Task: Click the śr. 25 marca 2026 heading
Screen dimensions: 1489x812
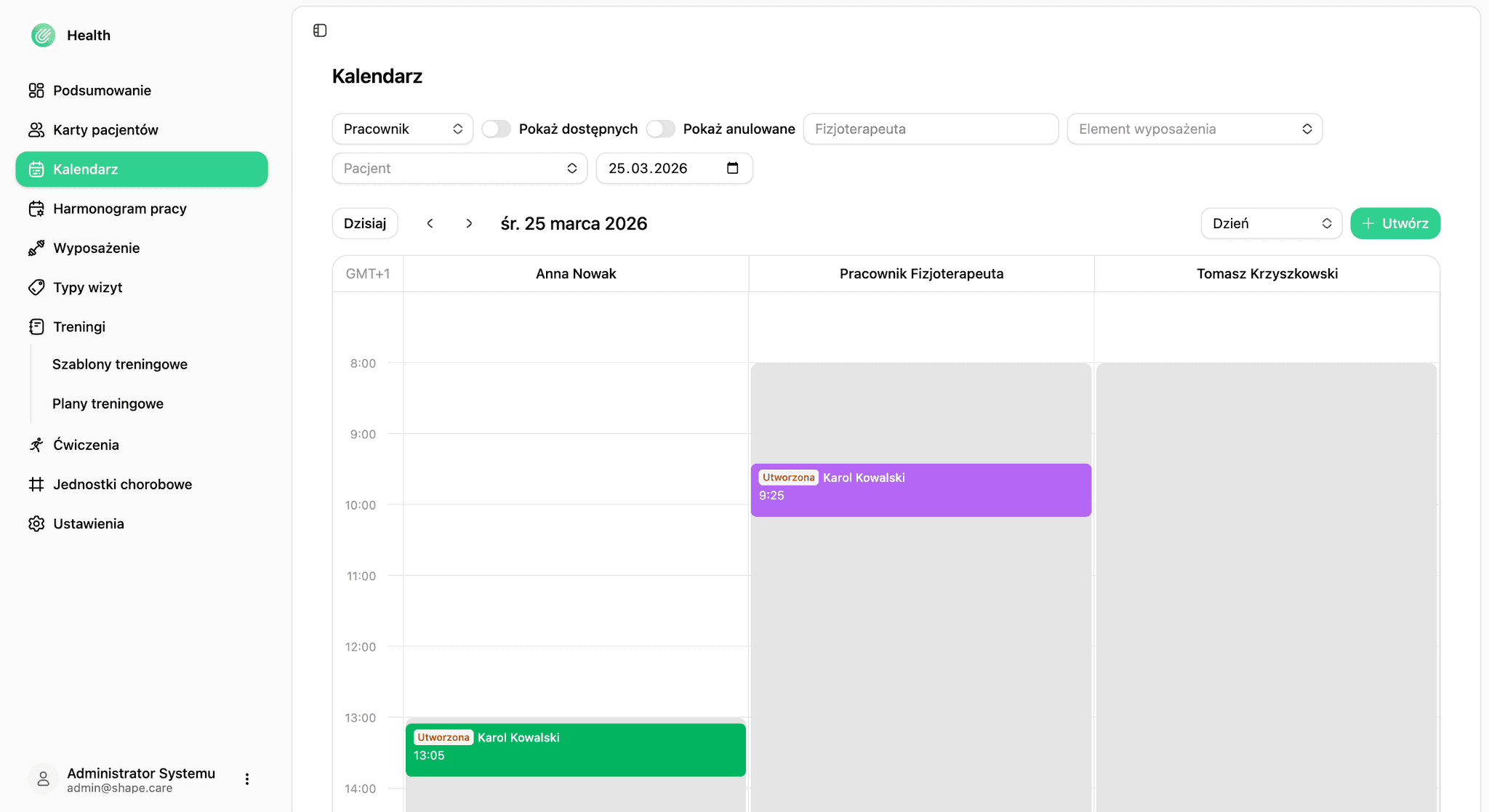Action: [x=574, y=223]
